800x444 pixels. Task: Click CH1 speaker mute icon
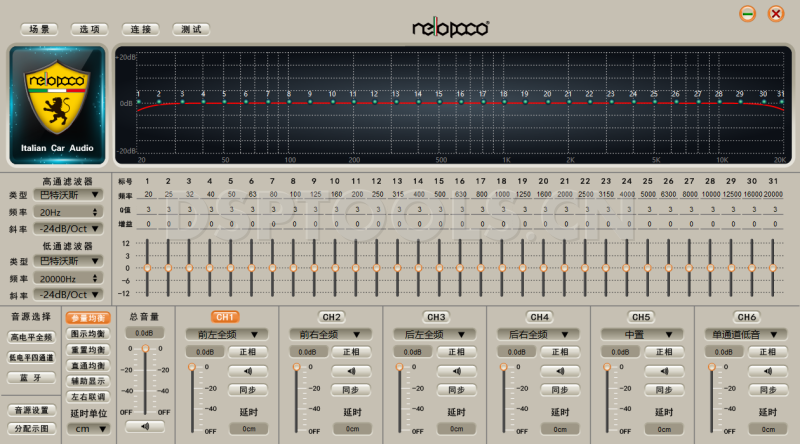pos(247,371)
